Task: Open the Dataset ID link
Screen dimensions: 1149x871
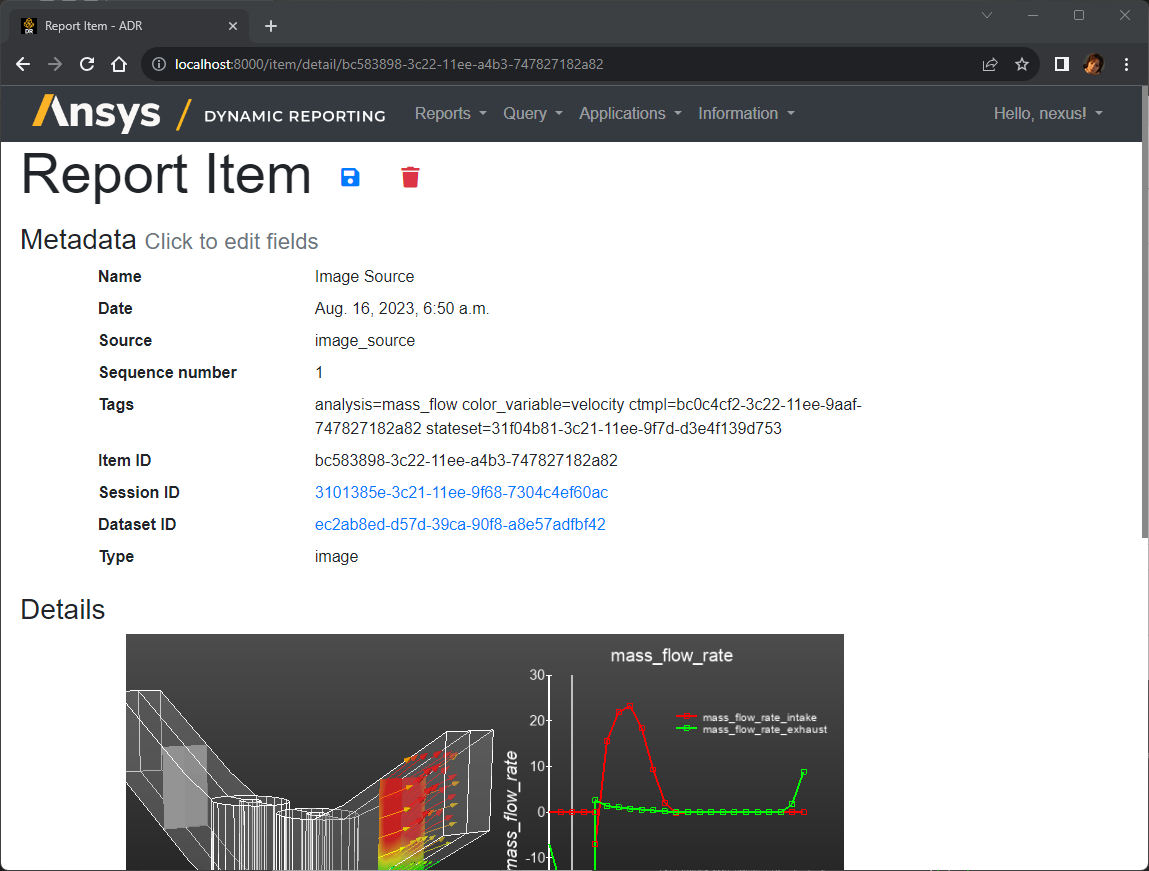Action: click(460, 525)
